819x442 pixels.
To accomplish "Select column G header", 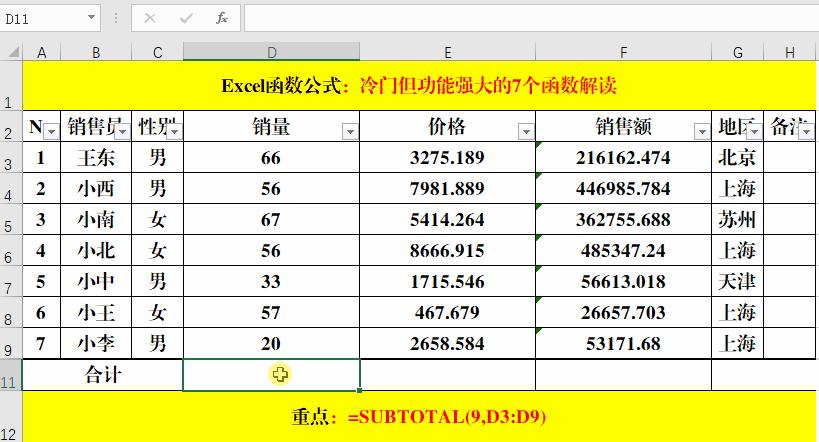I will click(738, 52).
